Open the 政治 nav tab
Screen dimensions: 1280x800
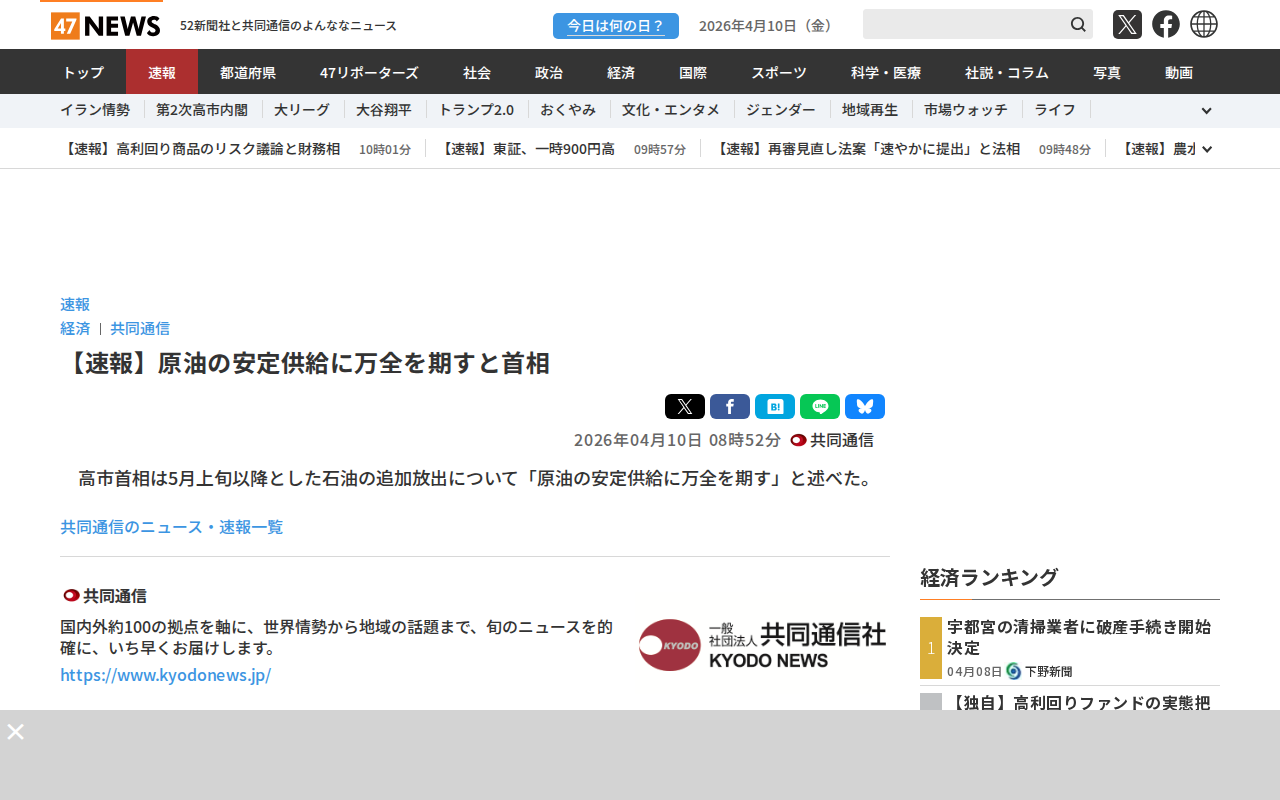(x=549, y=72)
